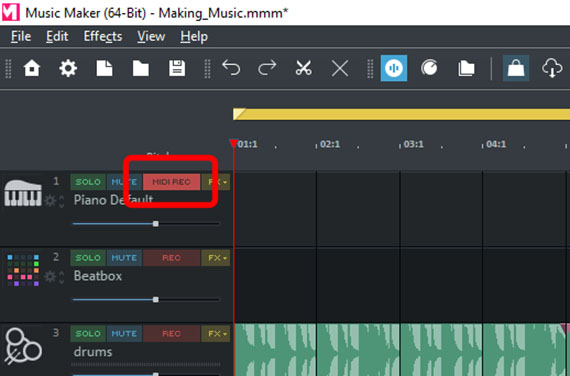This screenshot has width=570, height=376.
Task: Click the Home icon in toolbar
Action: [32, 68]
